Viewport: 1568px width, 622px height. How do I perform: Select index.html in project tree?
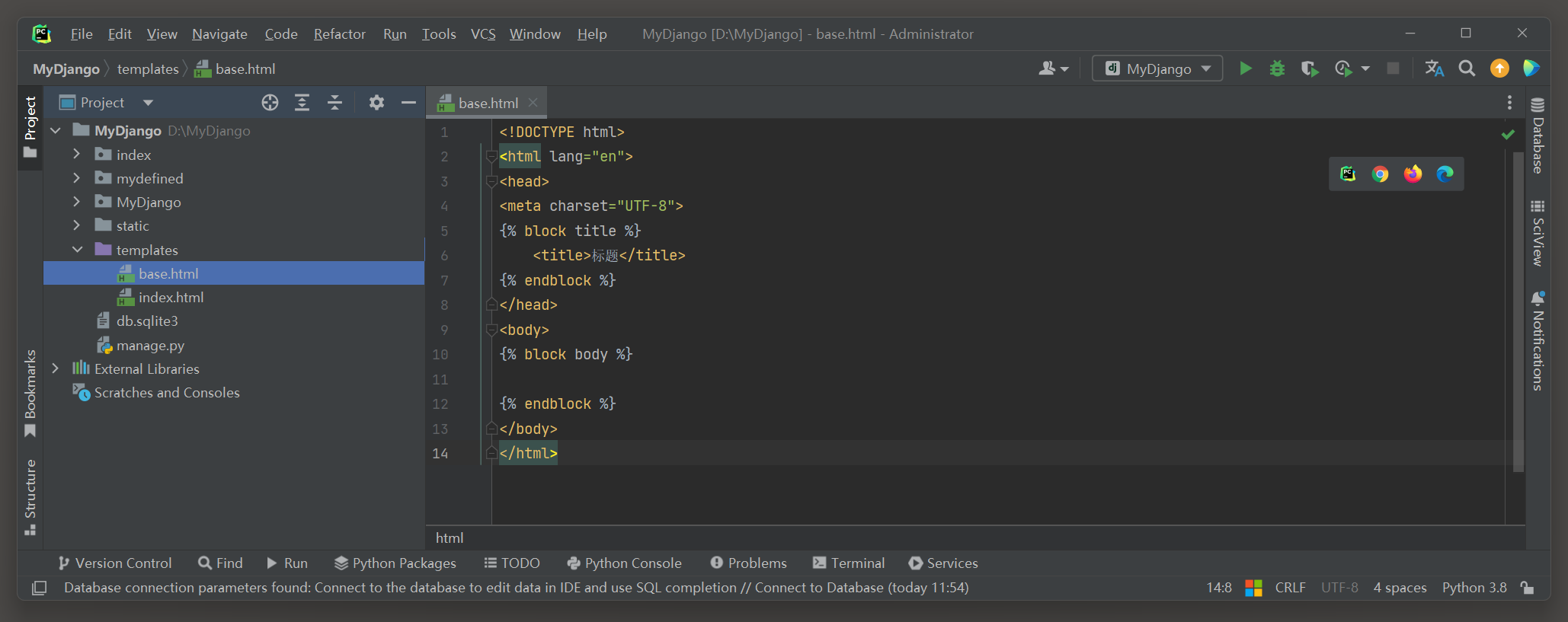coord(171,298)
